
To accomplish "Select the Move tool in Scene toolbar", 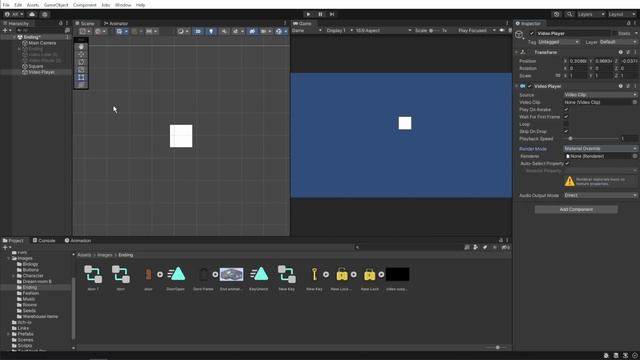I will point(81,54).
